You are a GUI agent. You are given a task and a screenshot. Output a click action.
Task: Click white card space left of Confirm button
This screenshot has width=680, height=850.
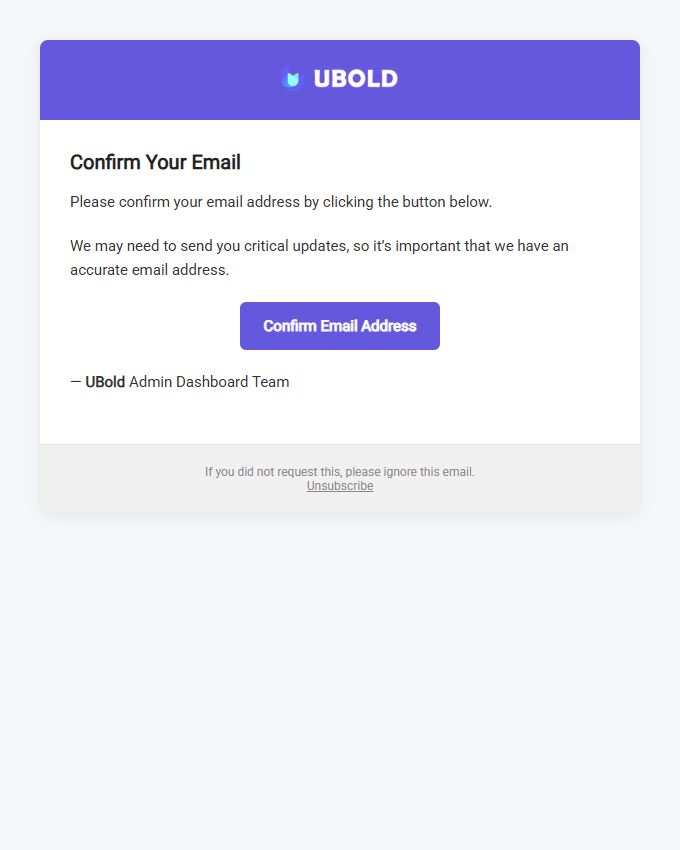pyautogui.click(x=150, y=326)
